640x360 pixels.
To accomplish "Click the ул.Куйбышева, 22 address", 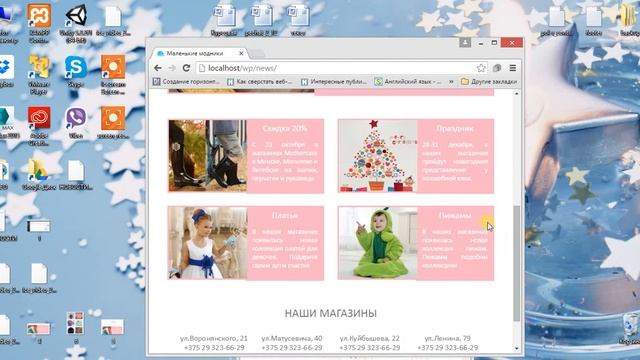I will 370,338.
